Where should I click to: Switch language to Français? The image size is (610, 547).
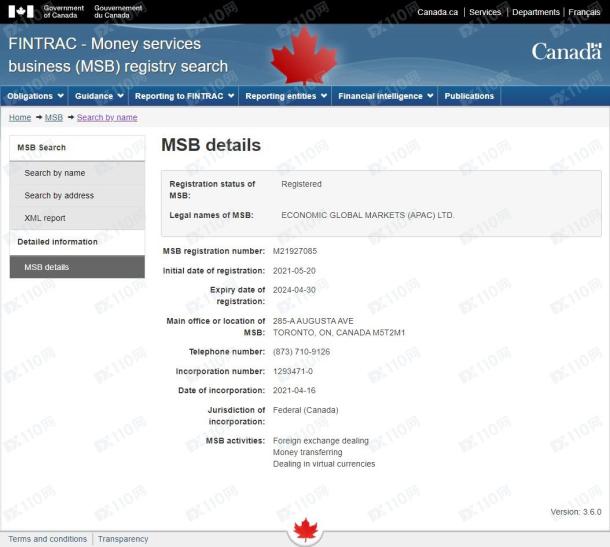tap(584, 12)
